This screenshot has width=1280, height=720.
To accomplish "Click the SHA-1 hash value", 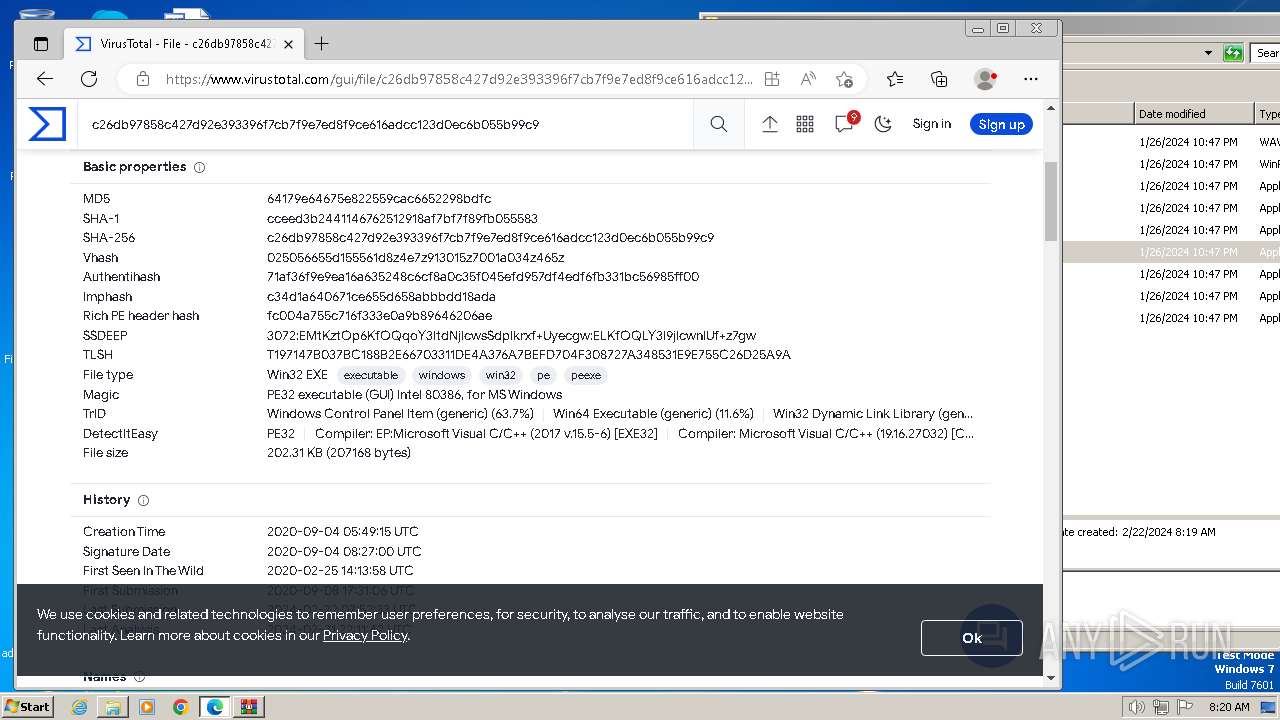I will [402, 218].
